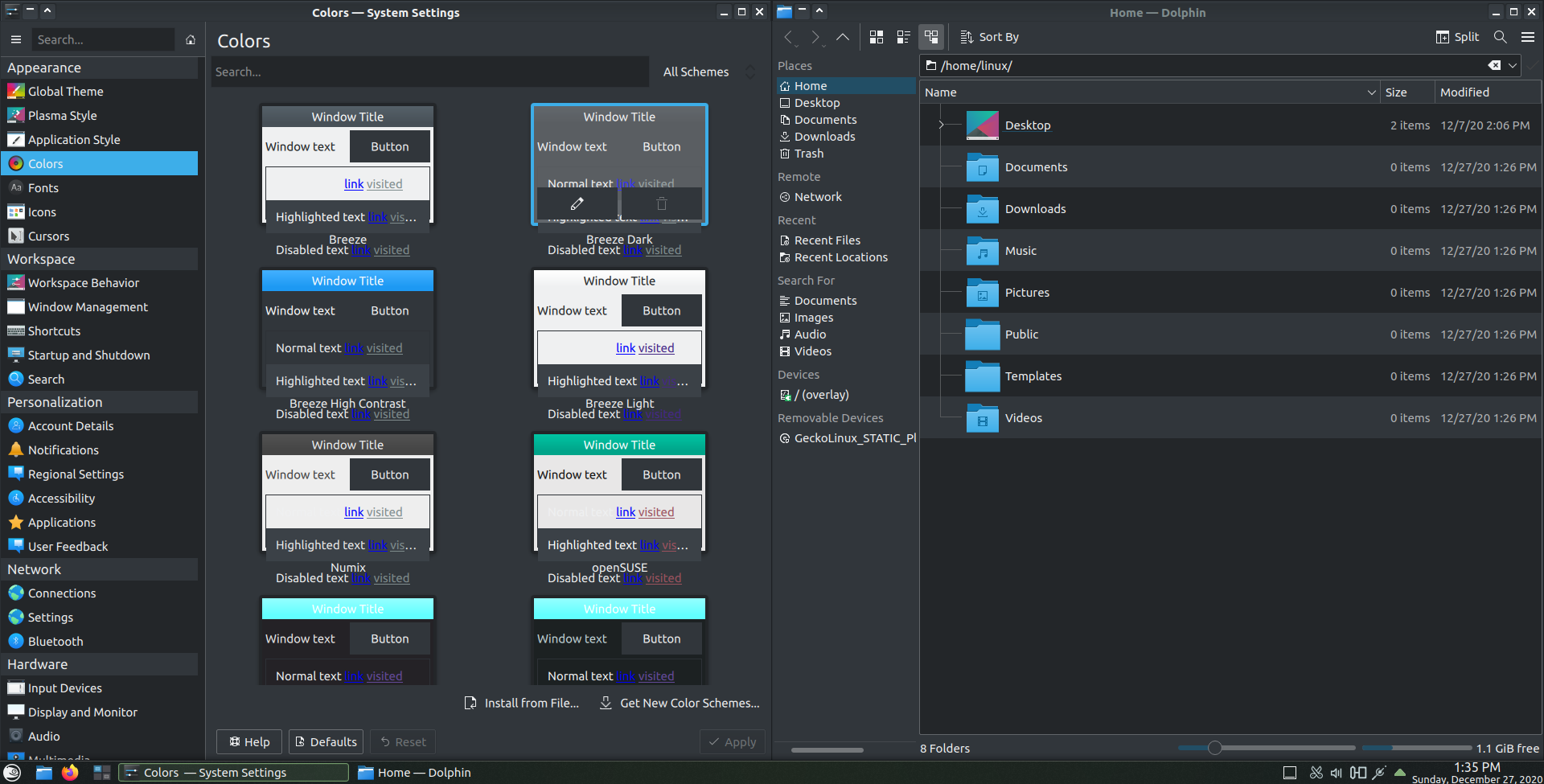Open Dolphin search magnifier icon
This screenshot has height=784, width=1544.
pos(1500,37)
